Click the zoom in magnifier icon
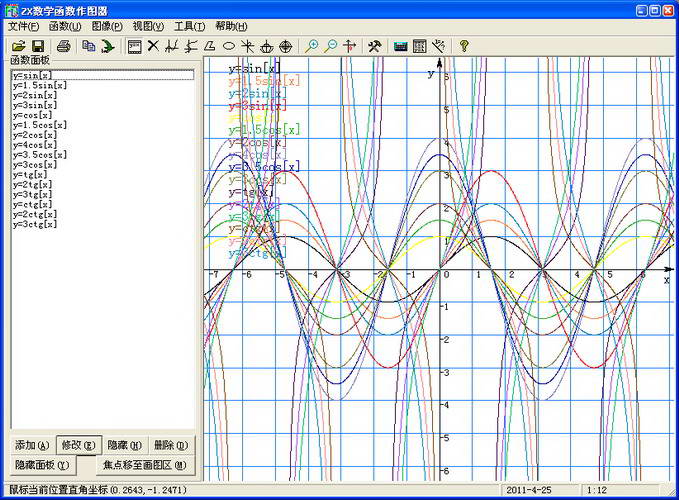The height and width of the screenshot is (500, 679). pyautogui.click(x=311, y=46)
